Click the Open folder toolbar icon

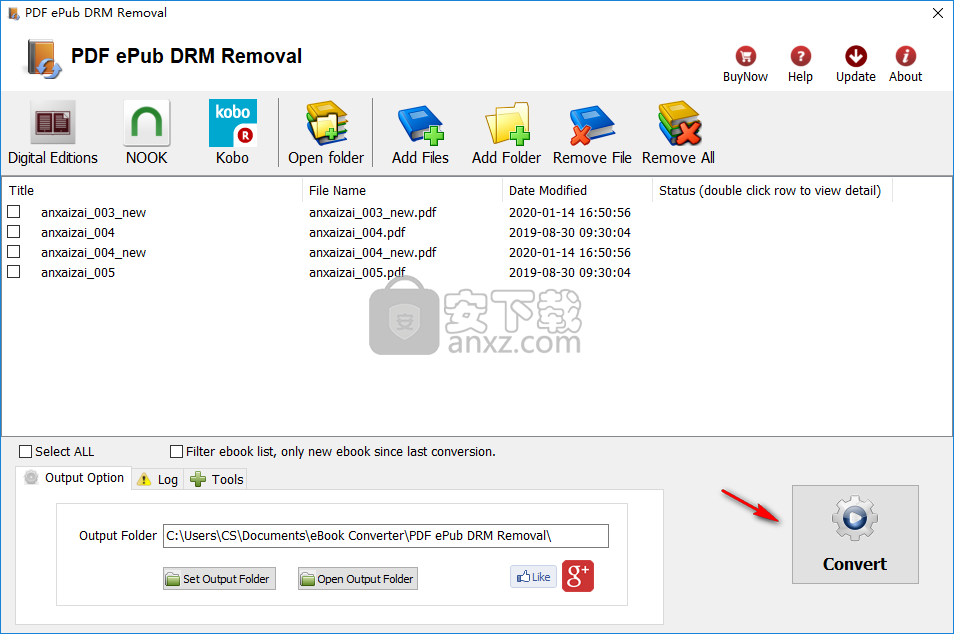326,133
